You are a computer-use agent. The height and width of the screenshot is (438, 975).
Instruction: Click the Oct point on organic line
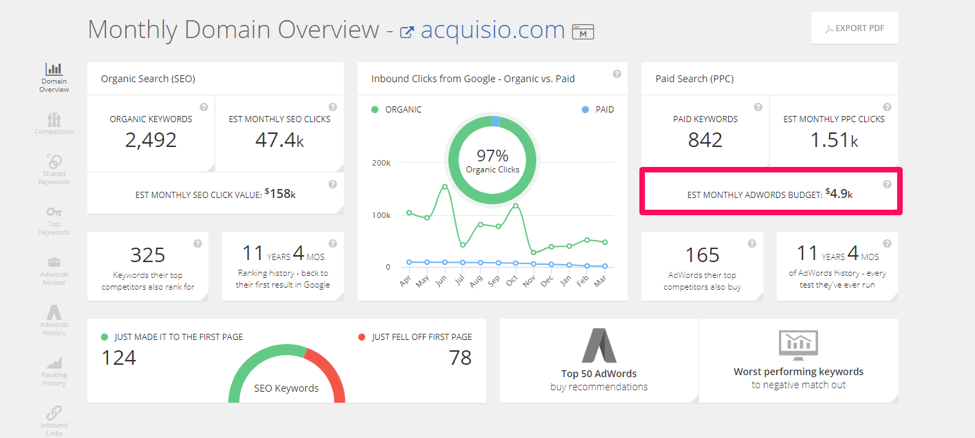tap(516, 205)
